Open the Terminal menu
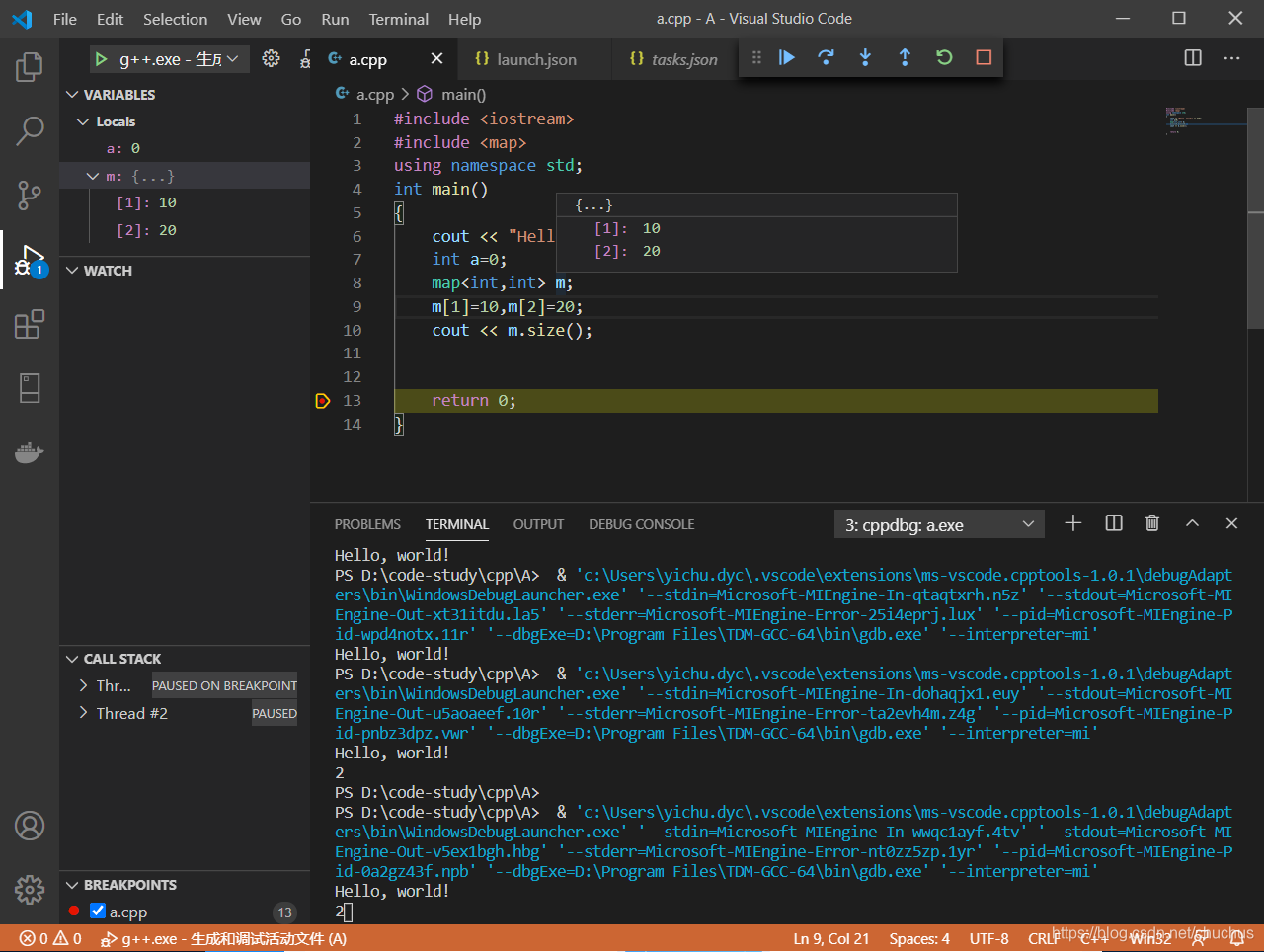This screenshot has width=1264, height=952. point(398,19)
